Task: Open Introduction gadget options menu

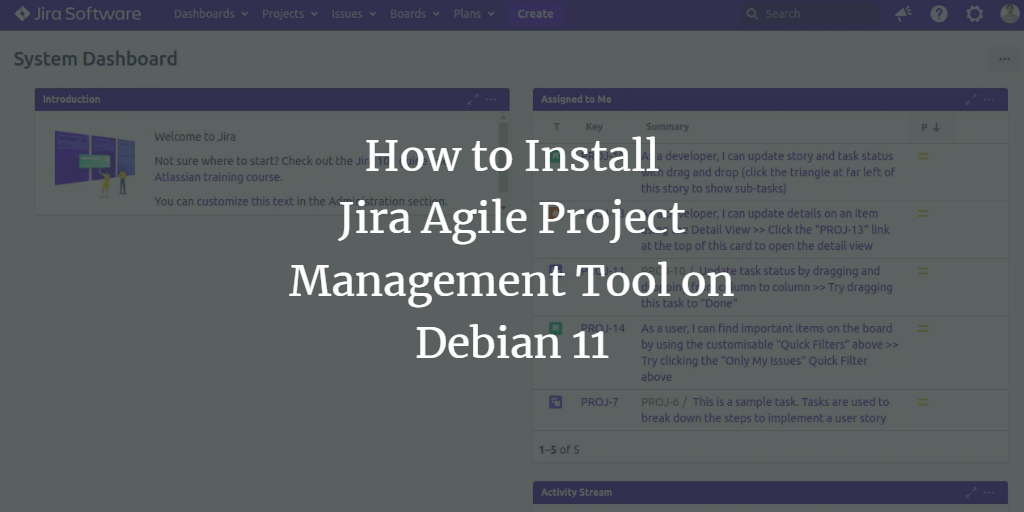Action: [491, 100]
